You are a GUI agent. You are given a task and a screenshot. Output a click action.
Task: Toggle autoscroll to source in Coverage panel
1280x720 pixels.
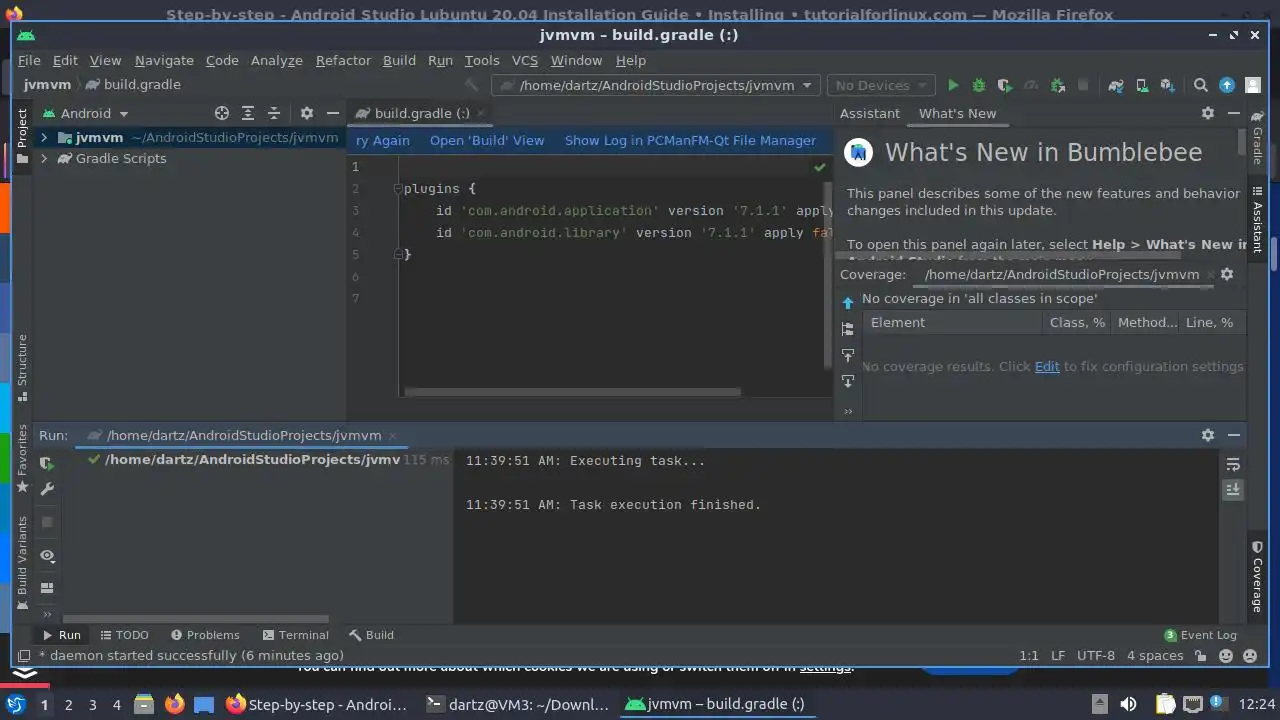848,355
